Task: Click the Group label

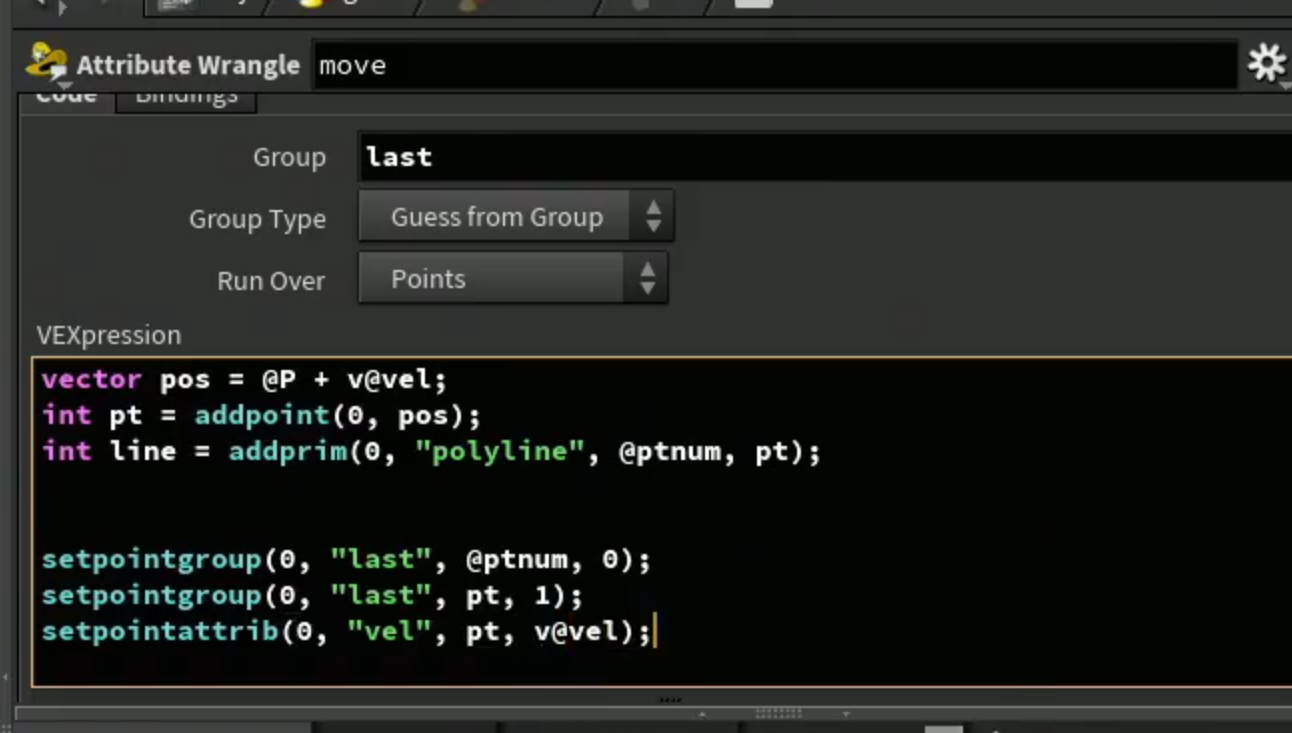Action: (289, 157)
